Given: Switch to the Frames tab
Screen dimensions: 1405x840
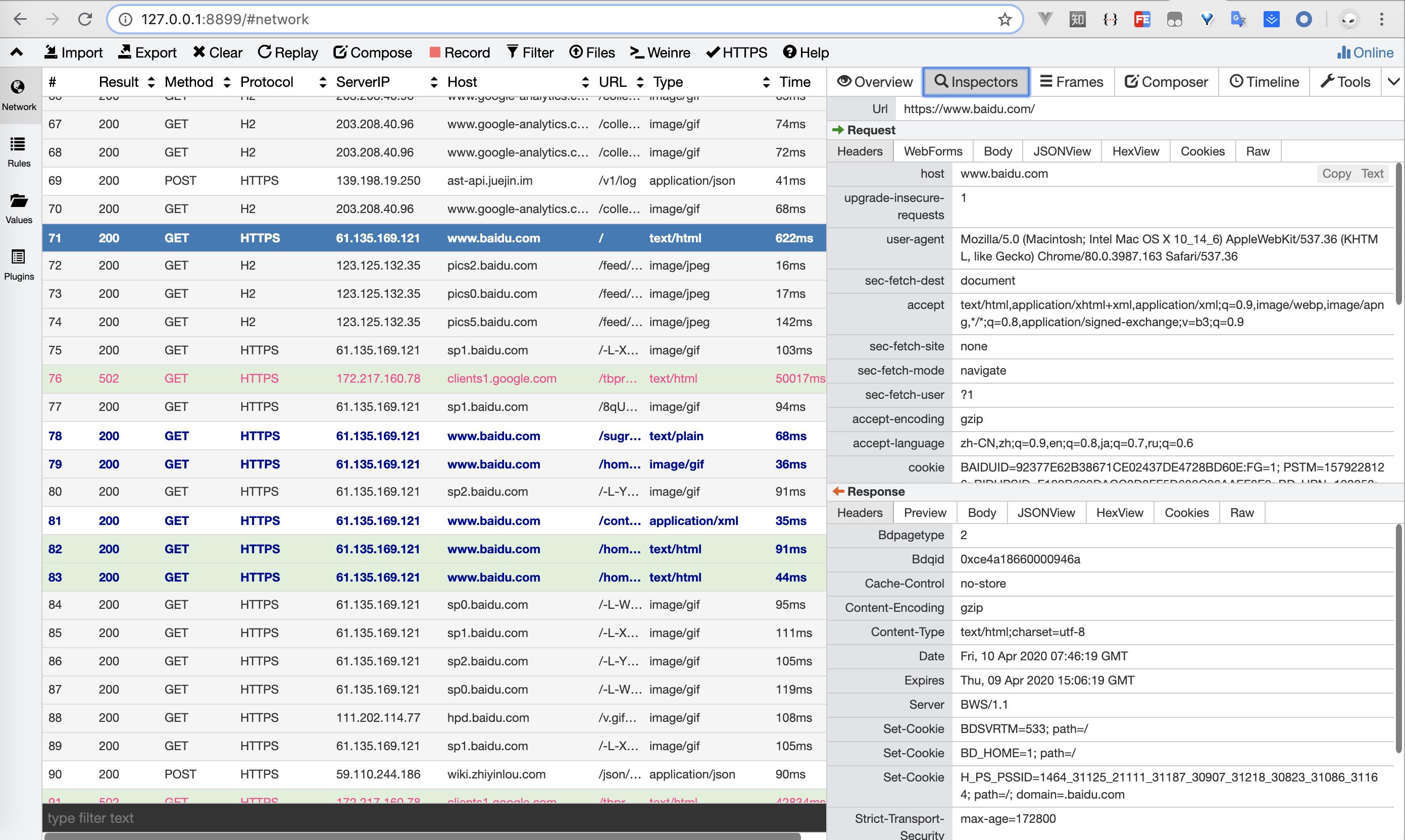Looking at the screenshot, I should [1072, 82].
